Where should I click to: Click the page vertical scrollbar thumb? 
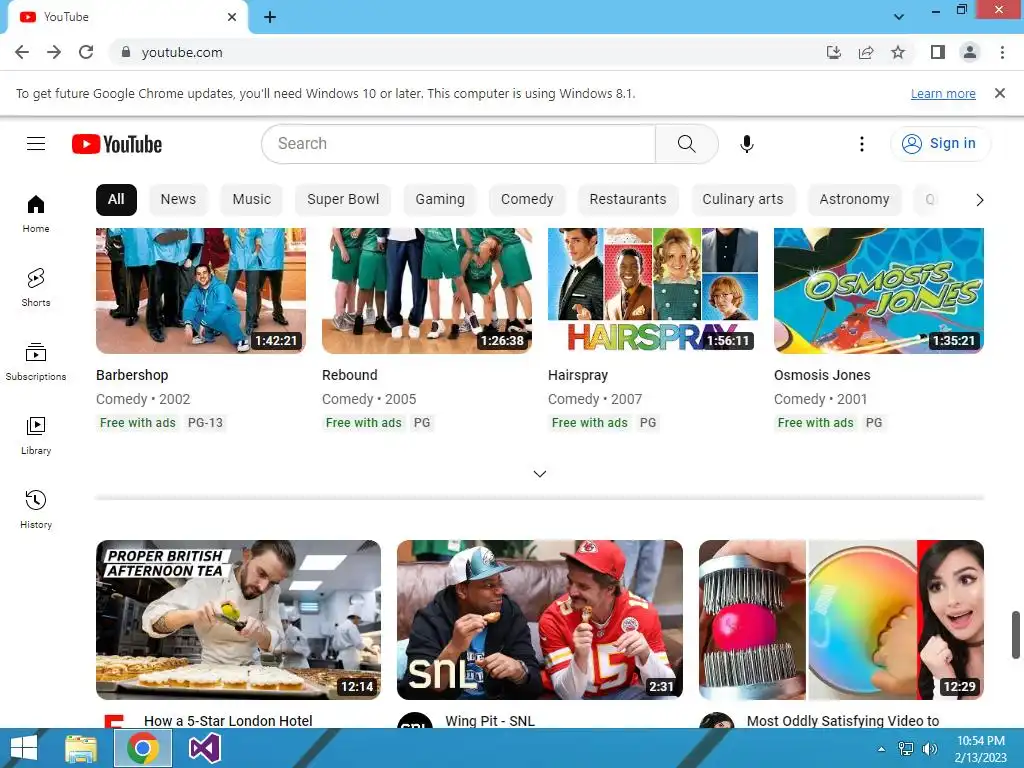pyautogui.click(x=1016, y=635)
